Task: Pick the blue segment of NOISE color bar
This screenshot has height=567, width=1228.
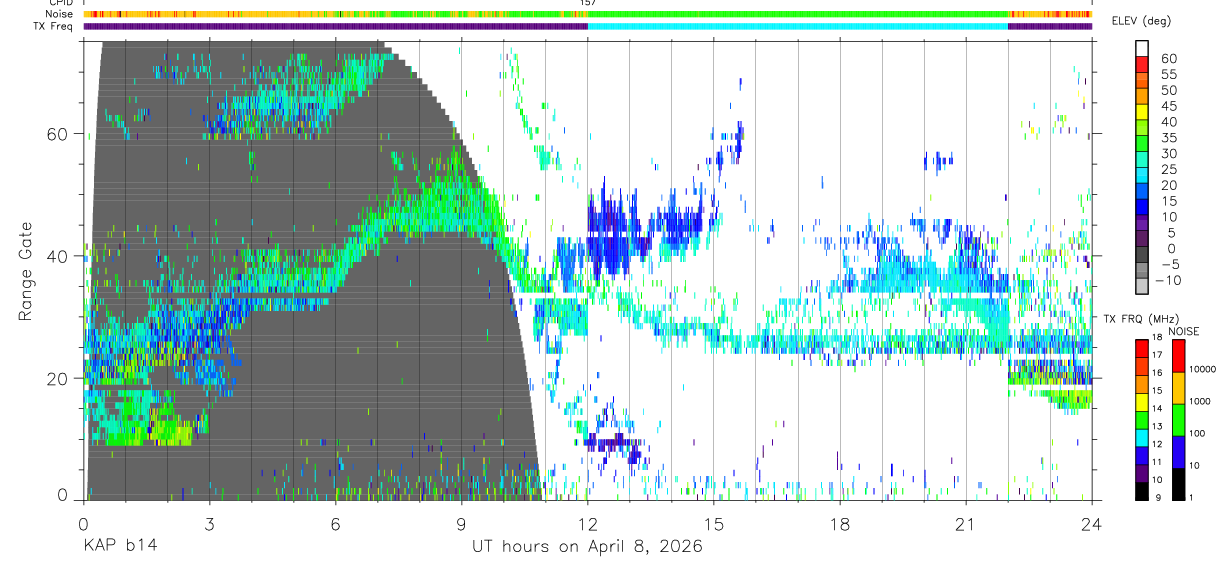Action: [1178, 450]
